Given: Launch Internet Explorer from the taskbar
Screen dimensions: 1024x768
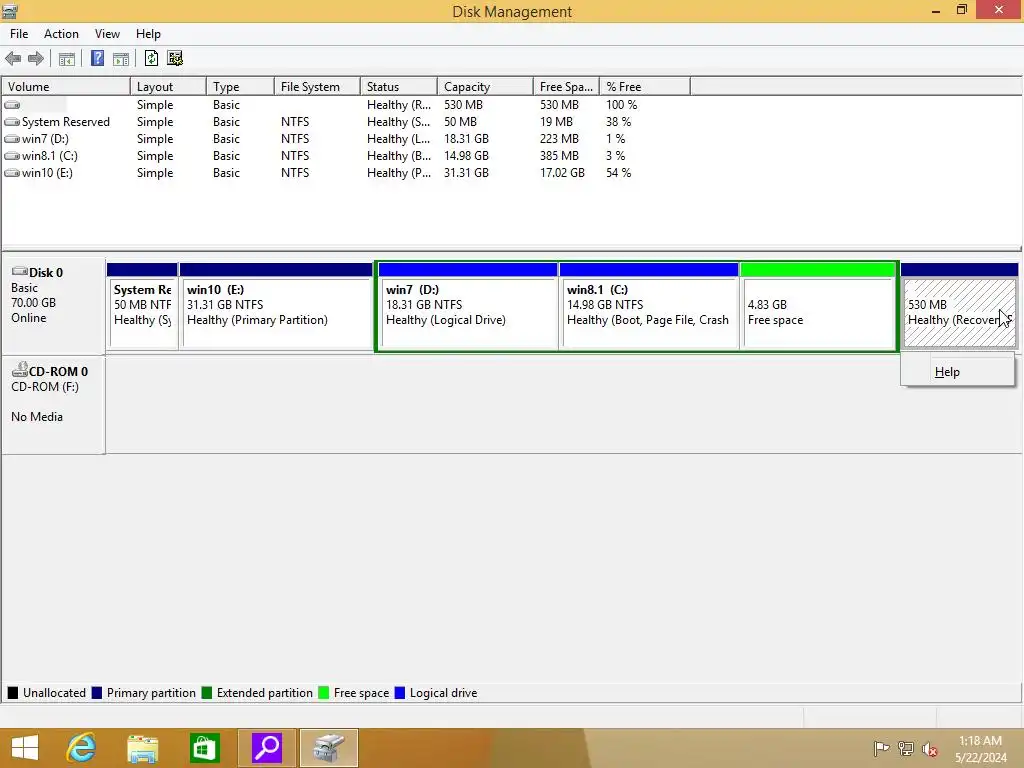Looking at the screenshot, I should click(x=81, y=748).
